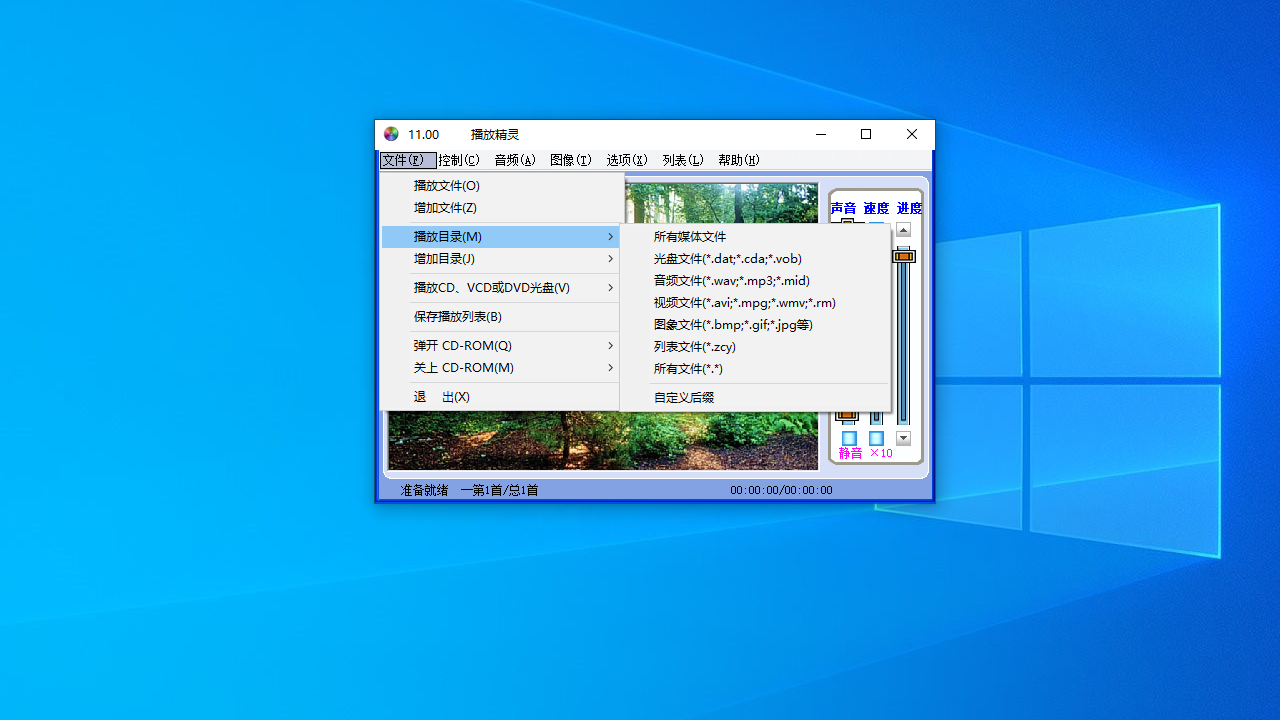The height and width of the screenshot is (720, 1280).
Task: Click the down arrow below the 进度 slider
Action: click(x=903, y=437)
